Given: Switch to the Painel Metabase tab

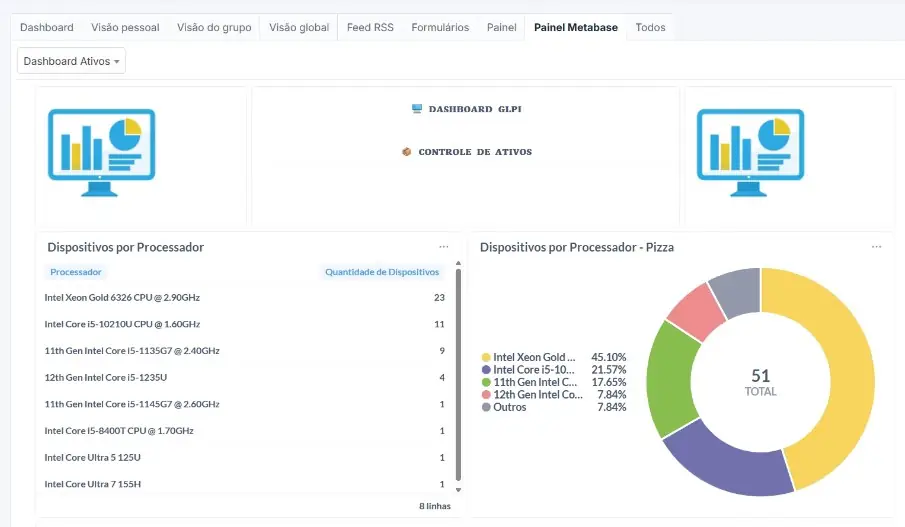Looking at the screenshot, I should click(575, 27).
